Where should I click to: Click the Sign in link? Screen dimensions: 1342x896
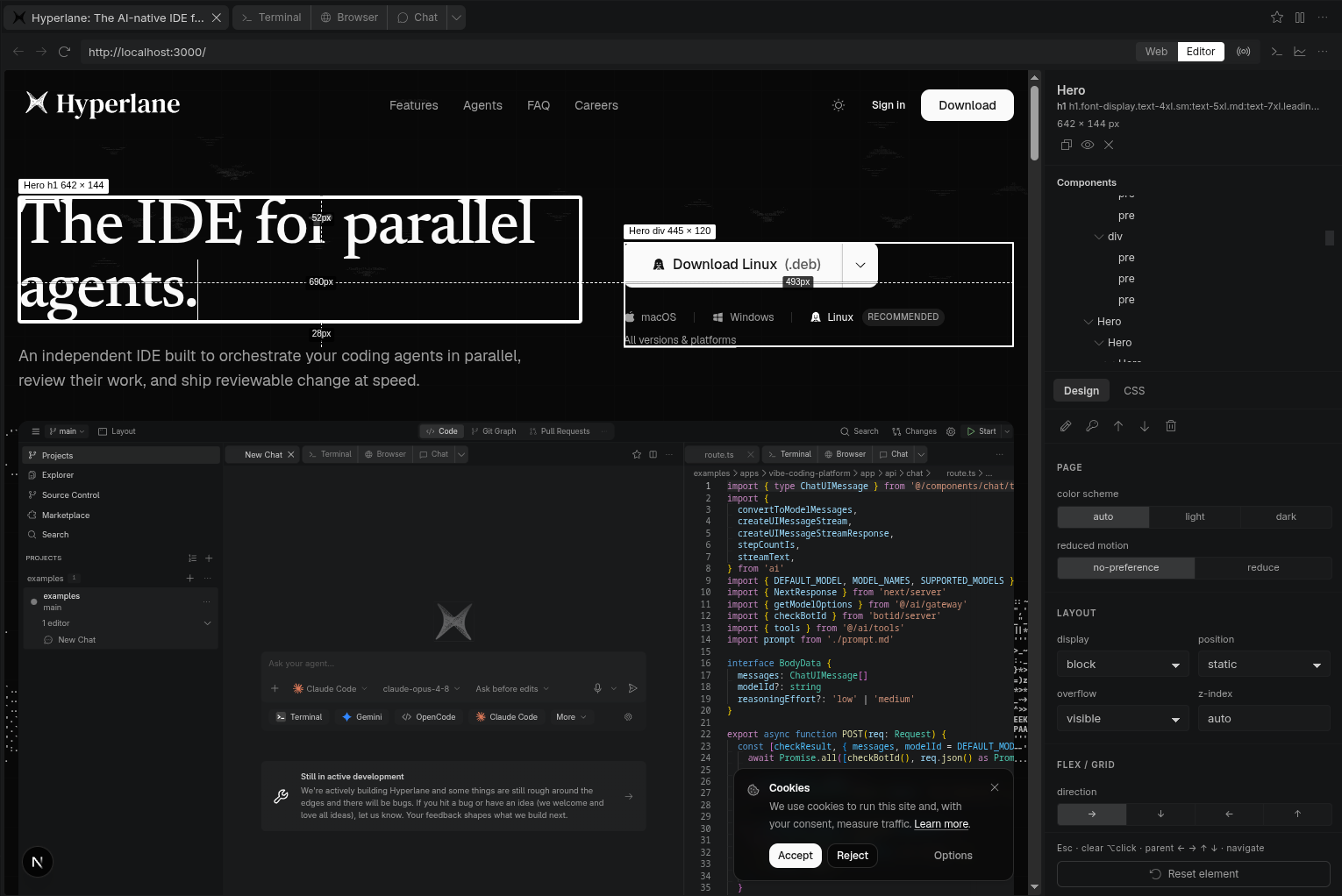(889, 105)
